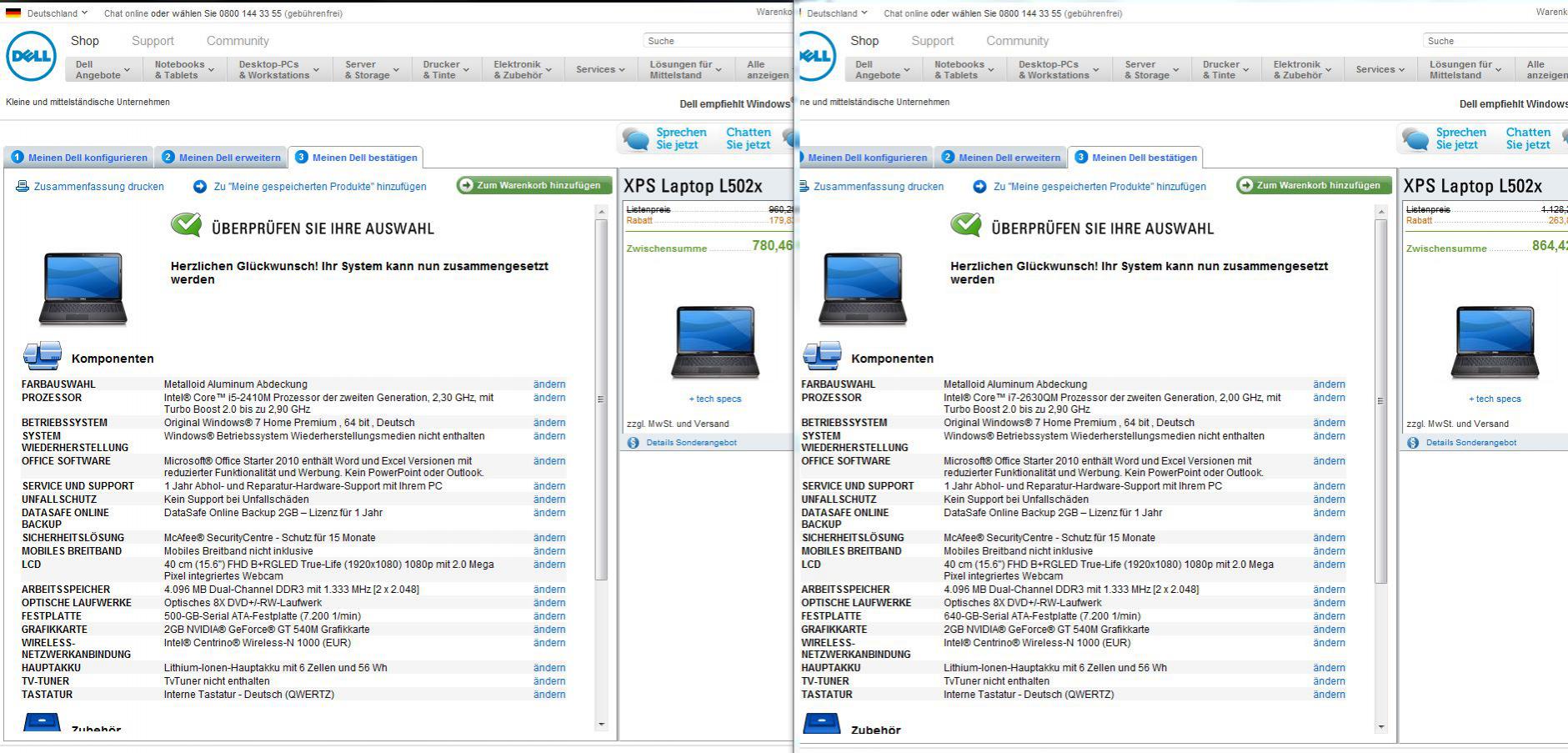Click the Details Sonderangebot dollar icon in the left window
1568x753 pixels.
pyautogui.click(x=633, y=443)
